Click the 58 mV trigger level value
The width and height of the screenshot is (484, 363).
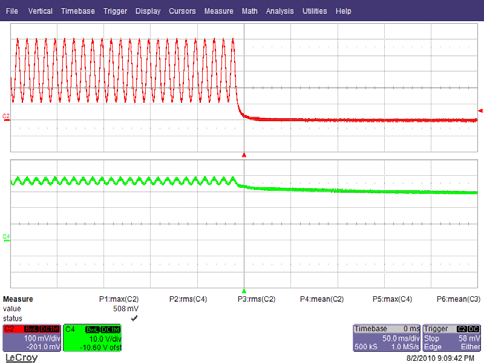click(x=469, y=338)
